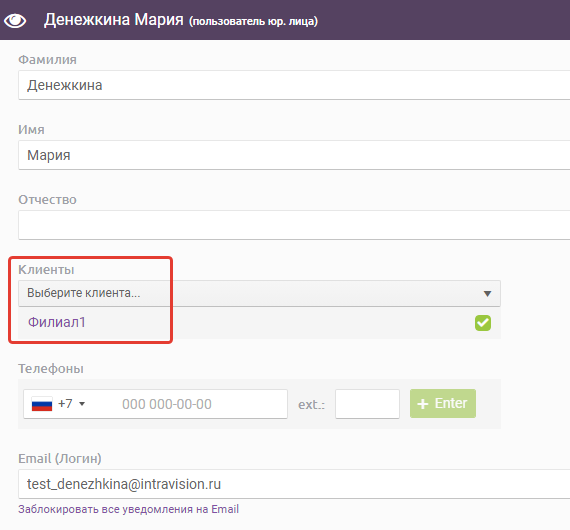Focus the Фамилия field with Денежкина

click(294, 85)
